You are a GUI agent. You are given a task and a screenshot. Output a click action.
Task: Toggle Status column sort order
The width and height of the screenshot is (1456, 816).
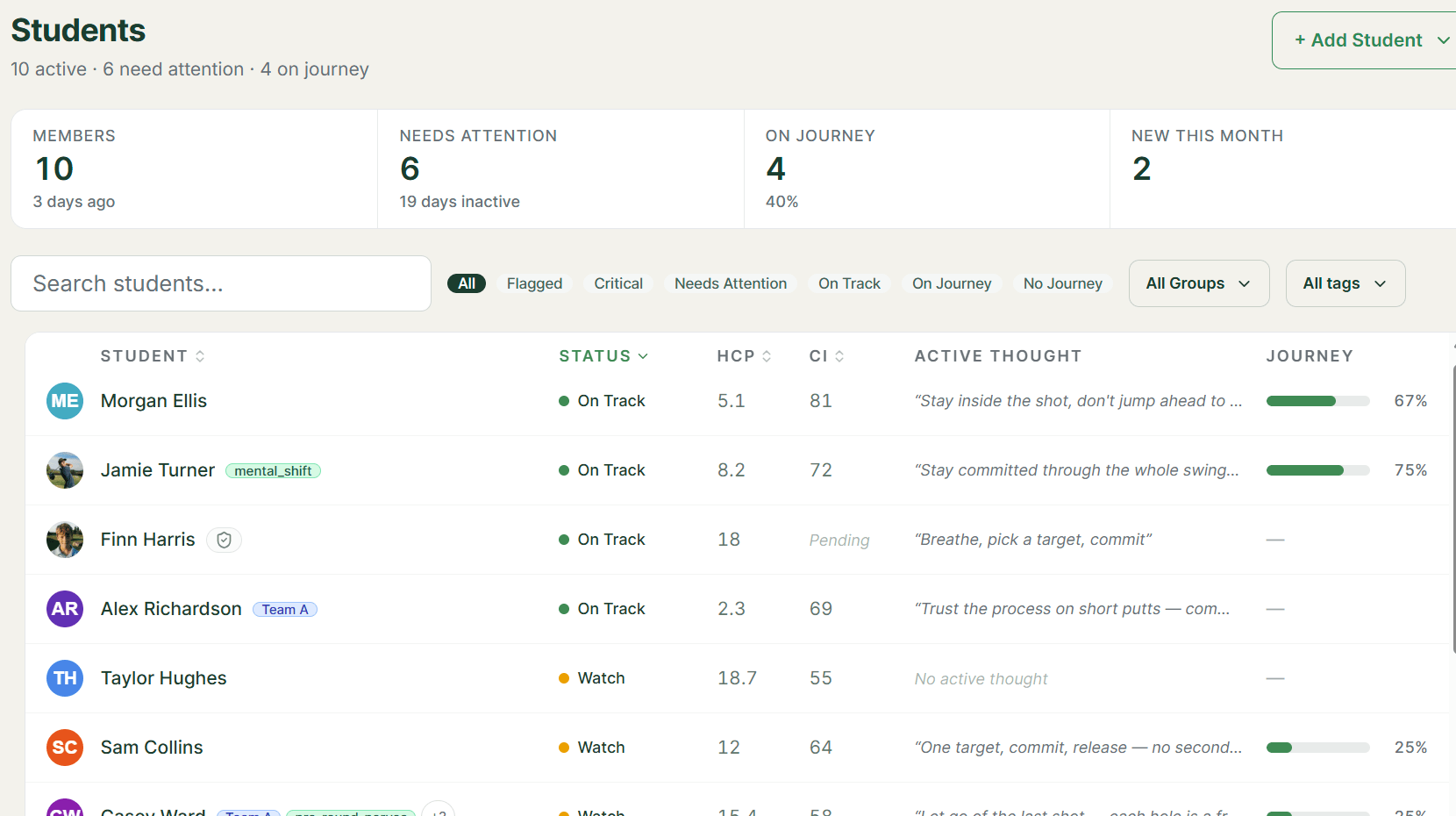603,356
